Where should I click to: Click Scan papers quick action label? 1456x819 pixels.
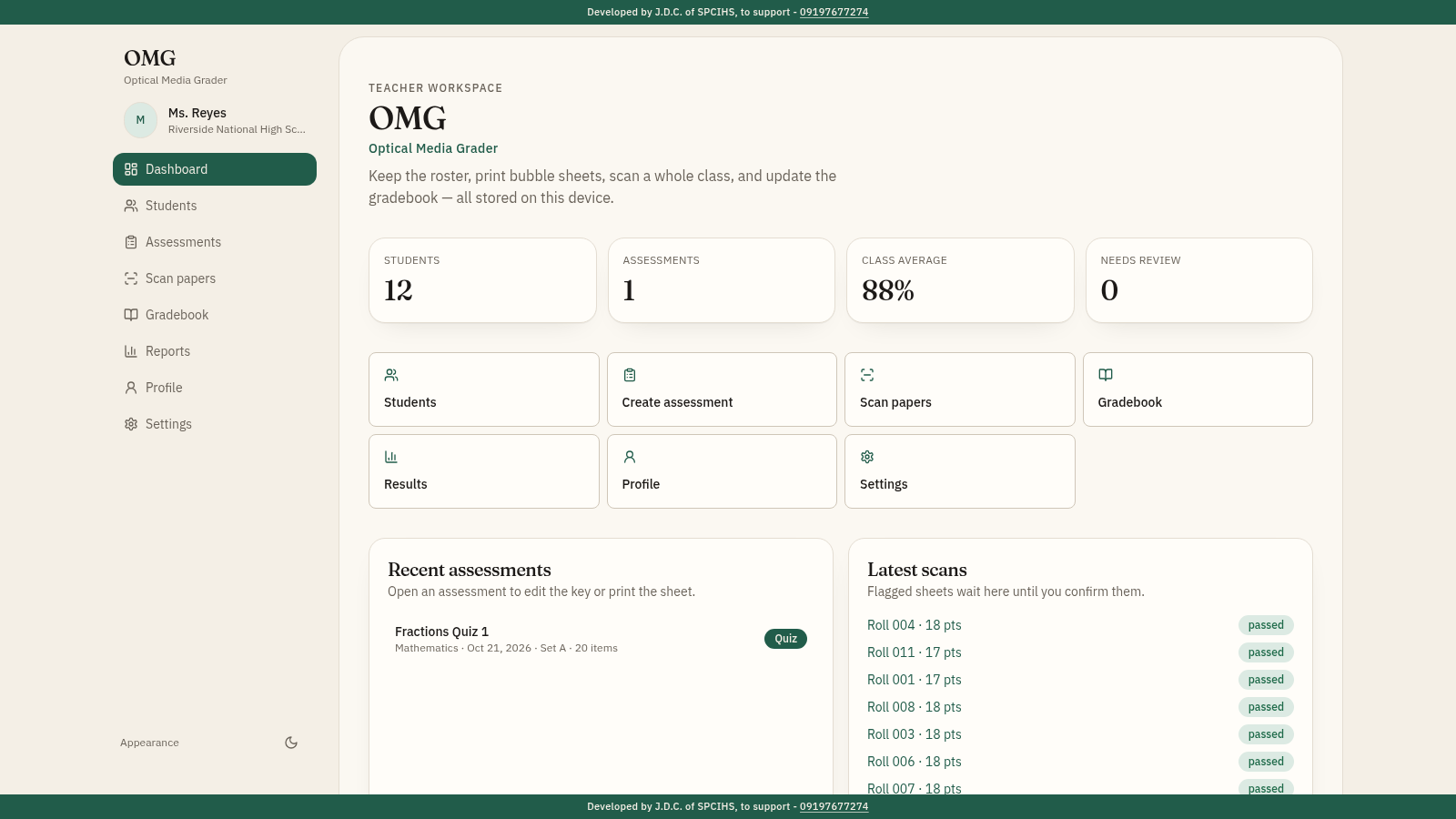click(x=895, y=402)
